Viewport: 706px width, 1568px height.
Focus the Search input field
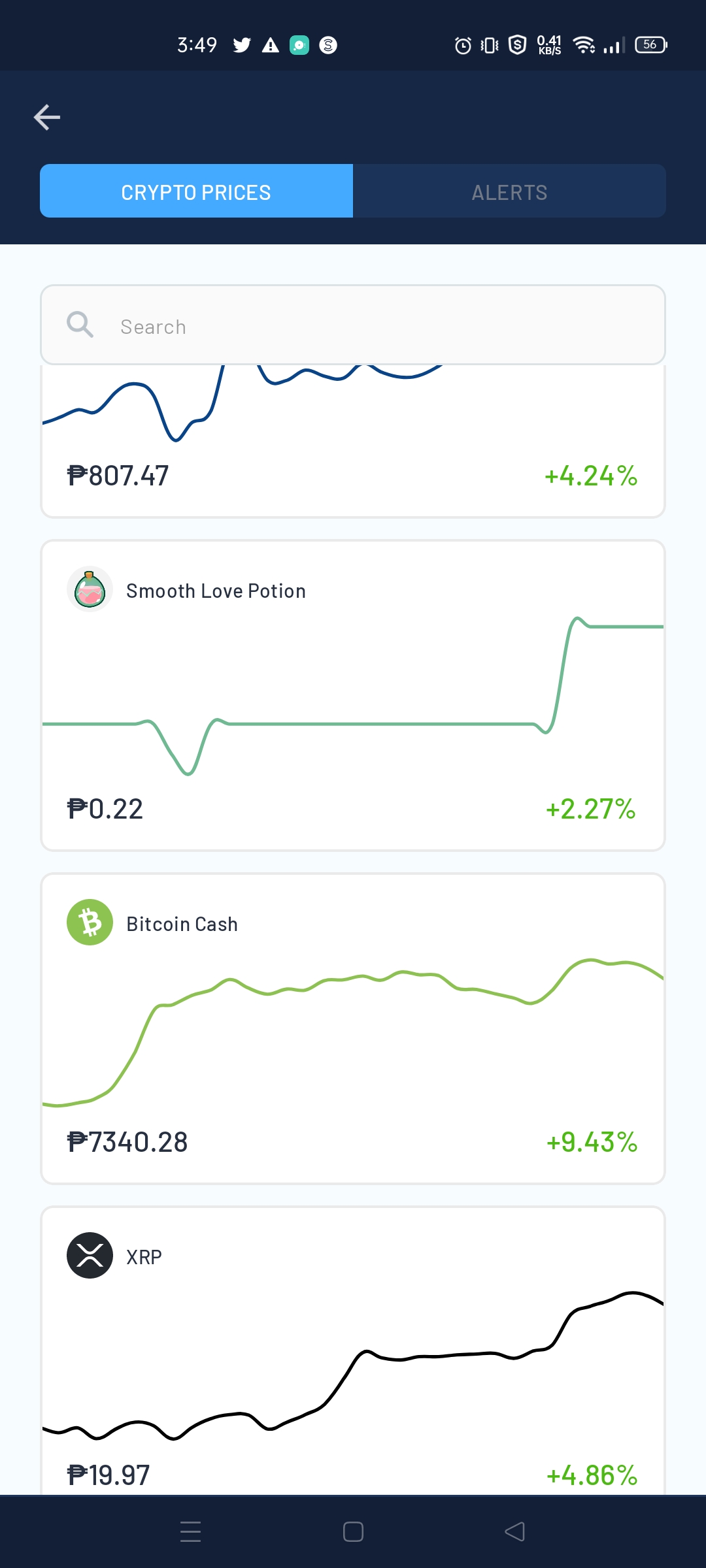coord(353,325)
